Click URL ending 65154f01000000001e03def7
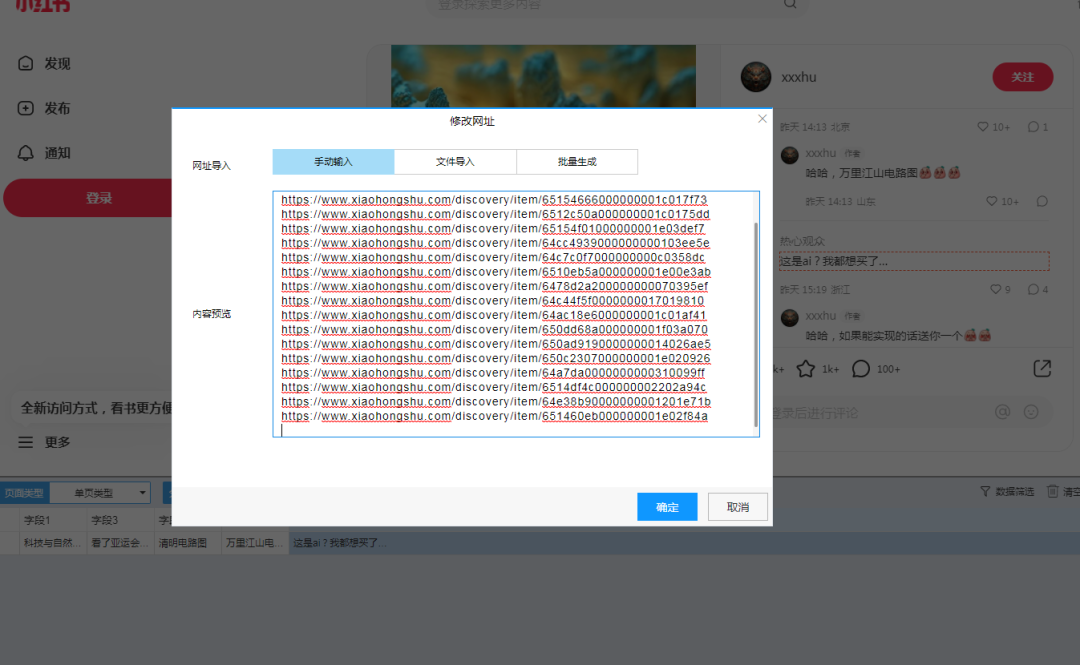The image size is (1080, 665). click(x=492, y=229)
